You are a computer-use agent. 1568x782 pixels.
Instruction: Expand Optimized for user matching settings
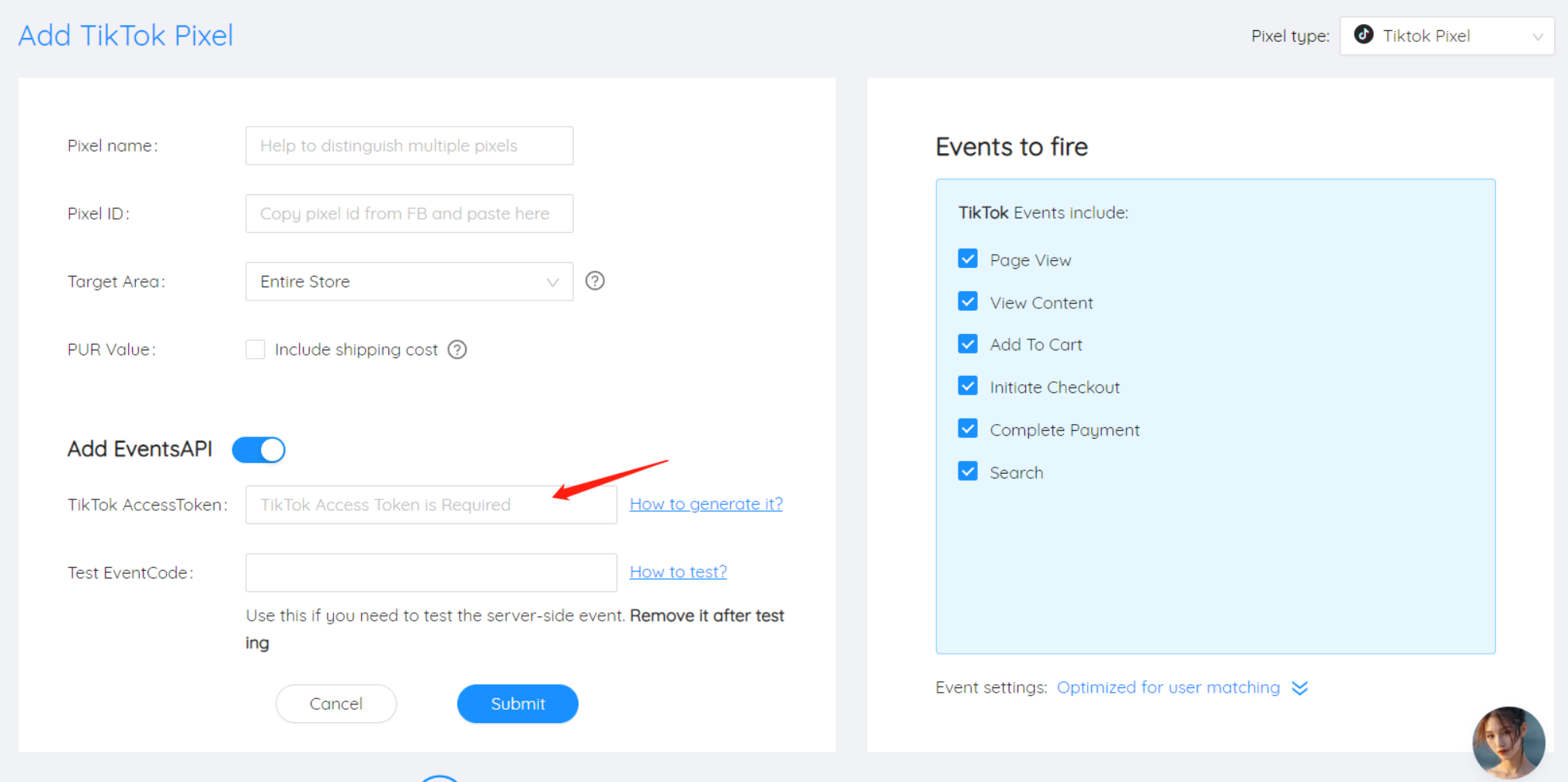click(1168, 687)
